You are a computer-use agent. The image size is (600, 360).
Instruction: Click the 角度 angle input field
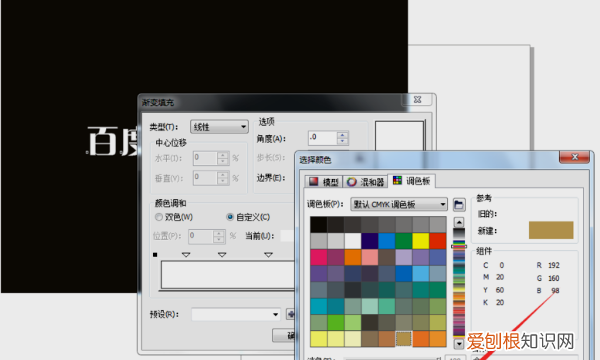(323, 138)
